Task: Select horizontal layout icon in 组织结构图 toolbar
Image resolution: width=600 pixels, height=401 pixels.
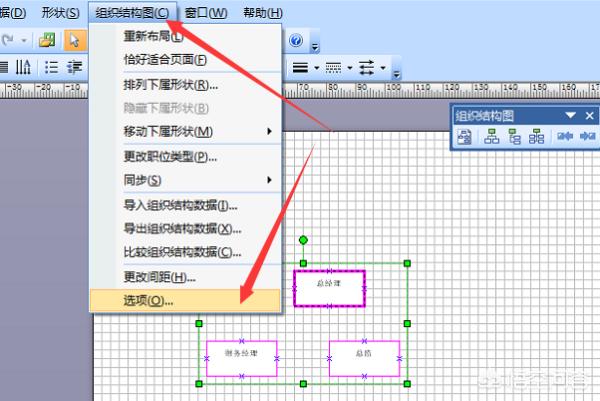Action: (491, 138)
